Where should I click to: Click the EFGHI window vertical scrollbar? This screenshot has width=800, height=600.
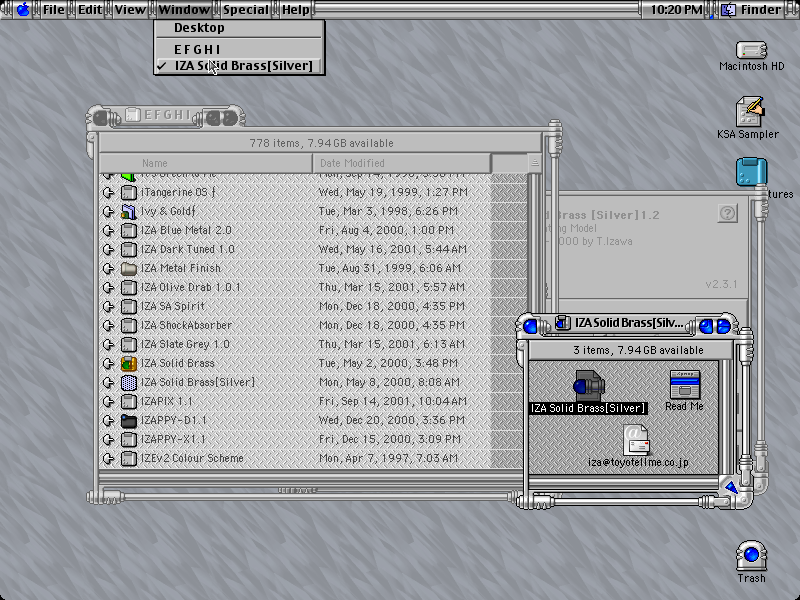534,321
